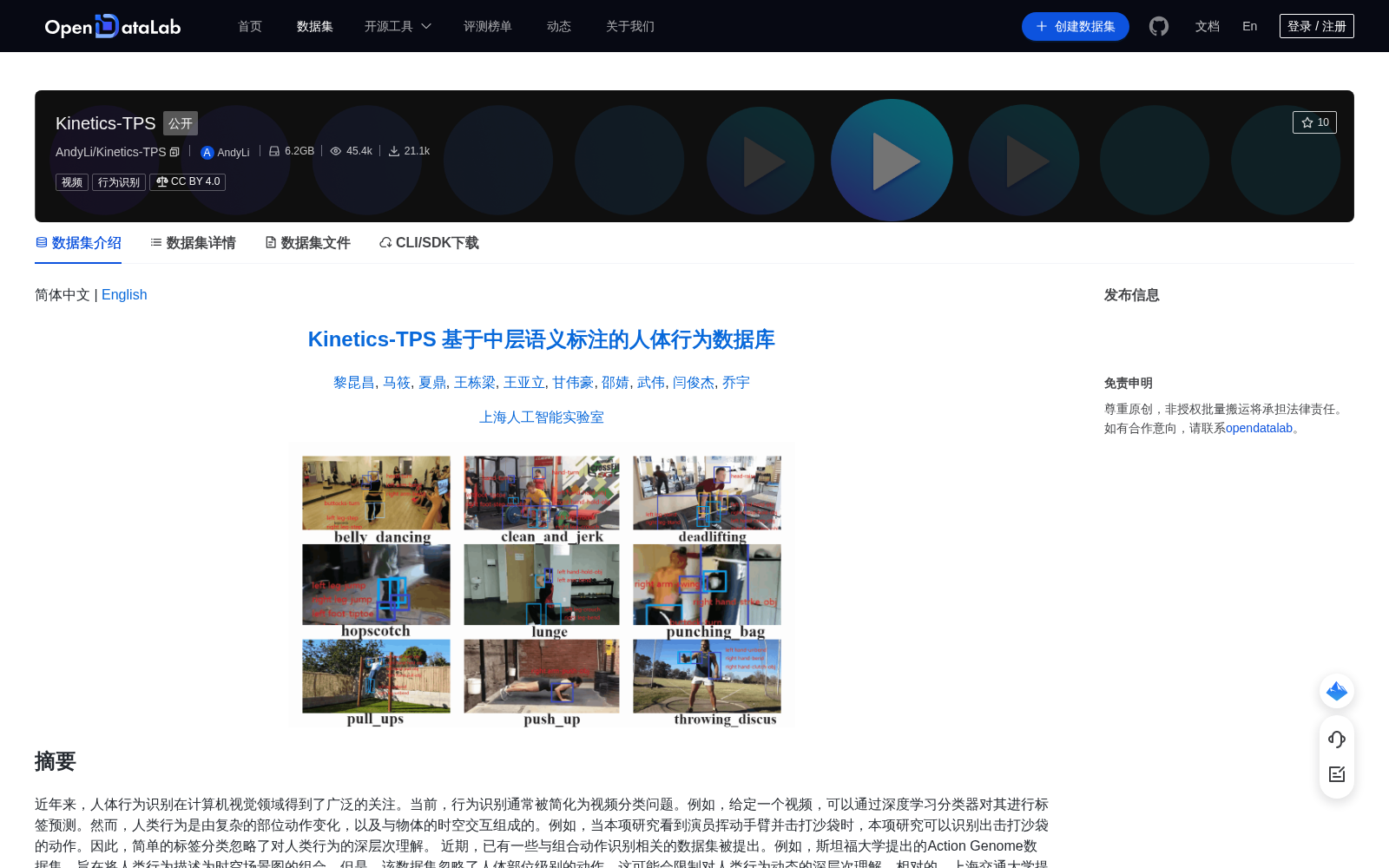Open 评测榜单 in the navigation

[x=488, y=26]
